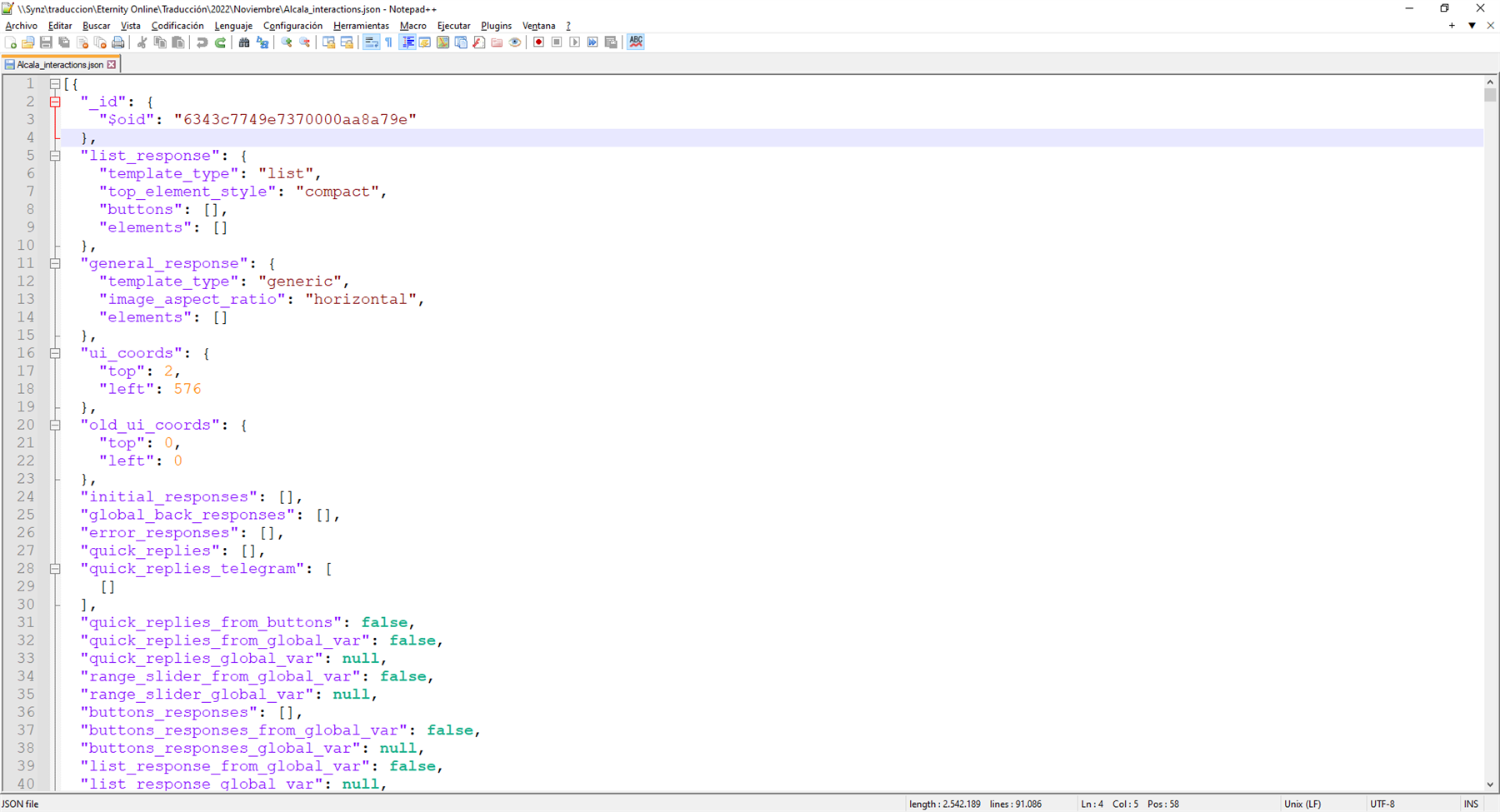Click the Save file icon
The height and width of the screenshot is (812, 1500).
coord(46,42)
